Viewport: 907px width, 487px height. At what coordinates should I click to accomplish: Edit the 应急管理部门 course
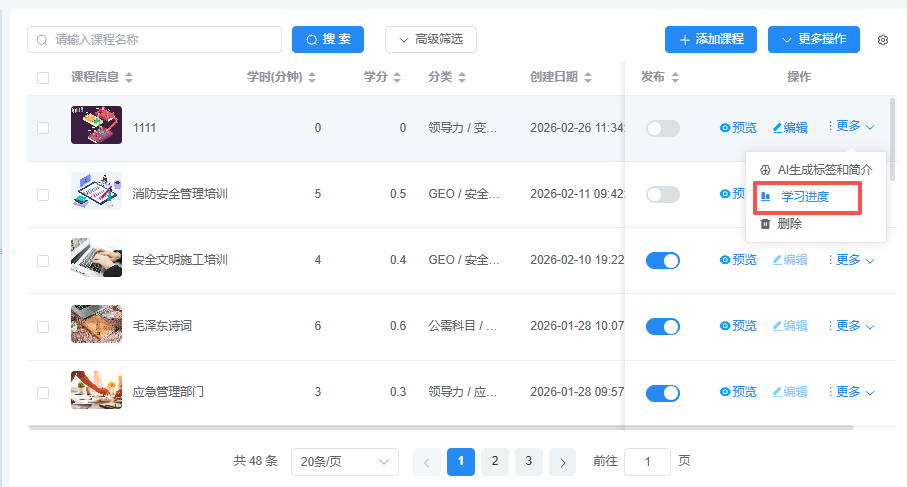point(790,392)
